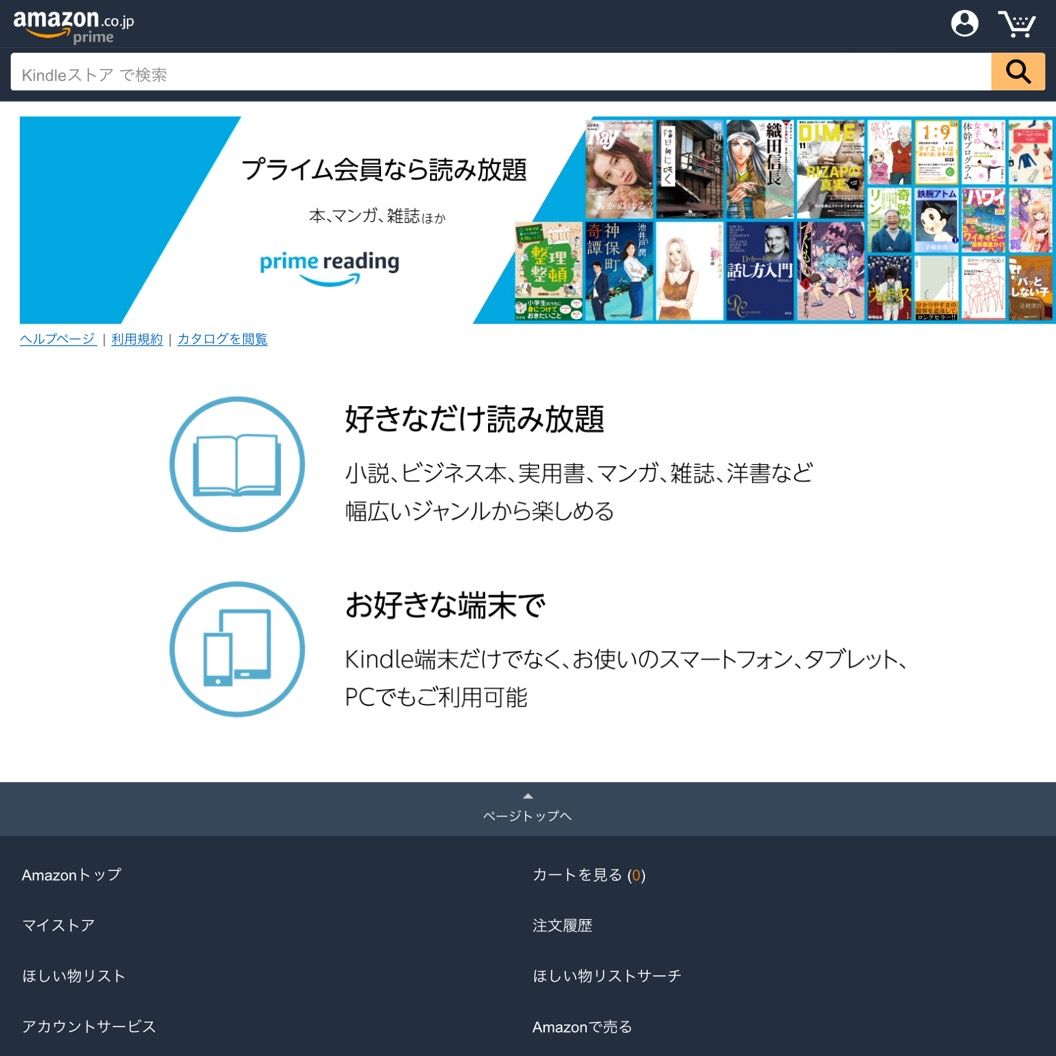Click the phone and tablet devices icon
The width and height of the screenshot is (1056, 1056).
237,649
